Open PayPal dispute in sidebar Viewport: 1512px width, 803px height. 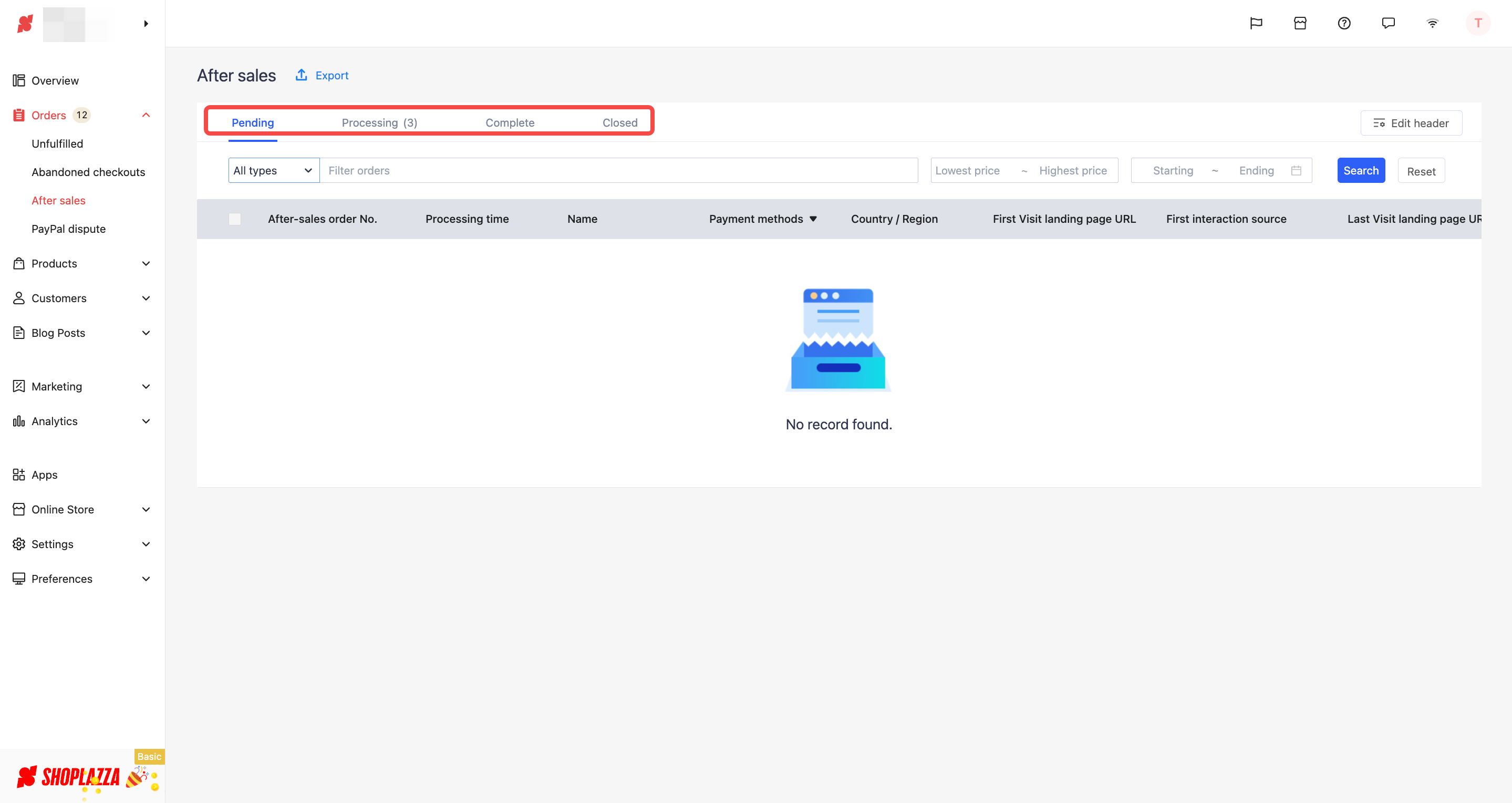(x=68, y=229)
